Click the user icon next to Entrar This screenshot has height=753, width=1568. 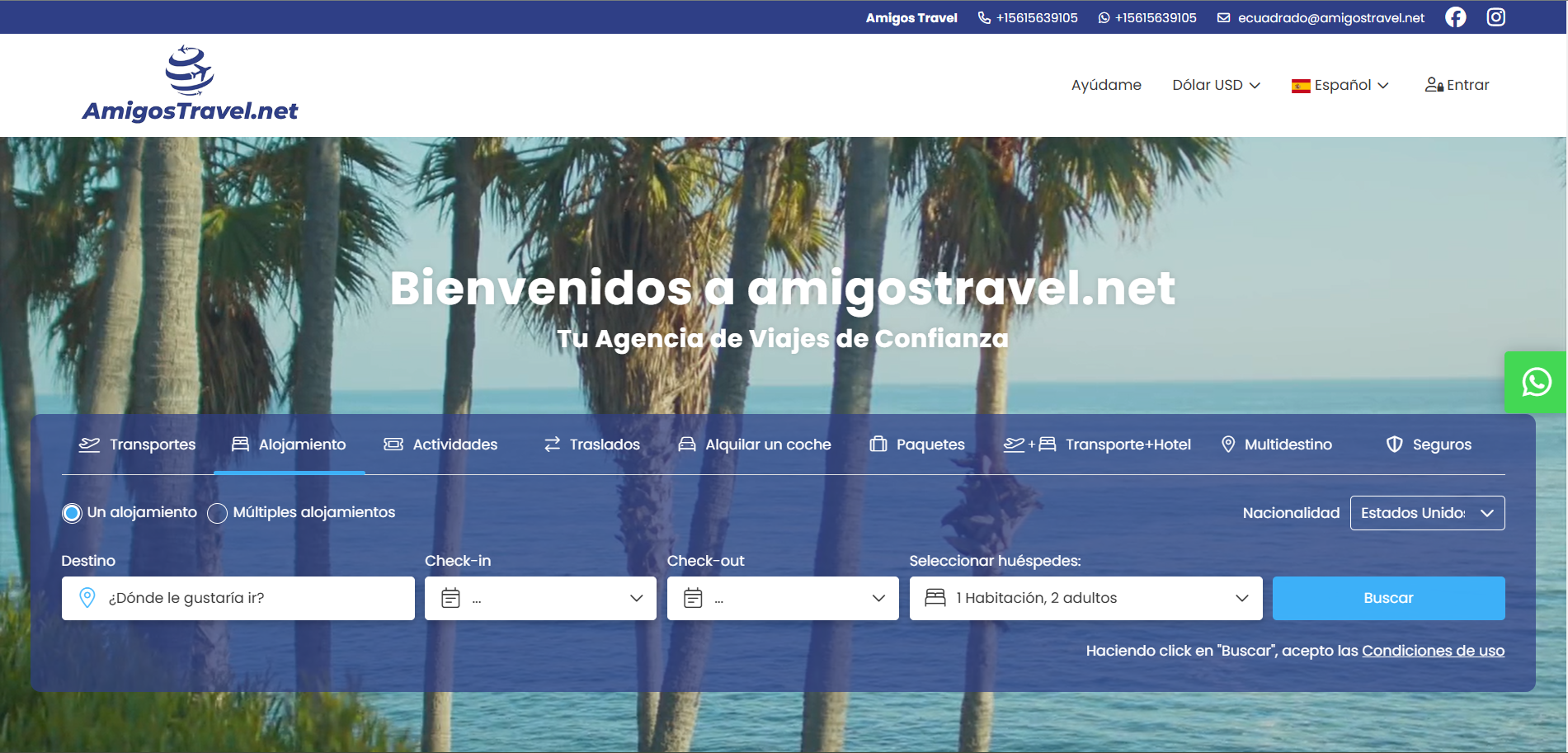pyautogui.click(x=1434, y=85)
